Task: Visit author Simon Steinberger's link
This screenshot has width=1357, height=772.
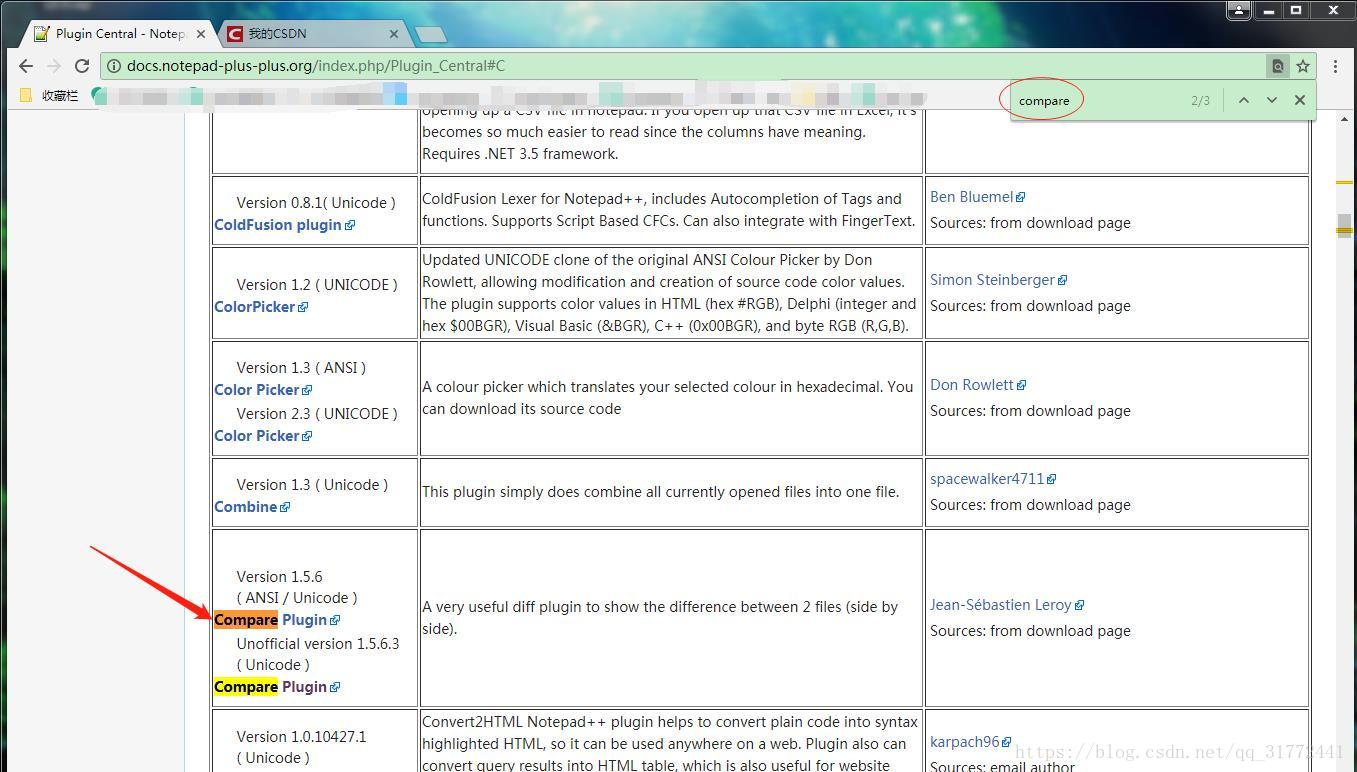Action: click(x=998, y=280)
